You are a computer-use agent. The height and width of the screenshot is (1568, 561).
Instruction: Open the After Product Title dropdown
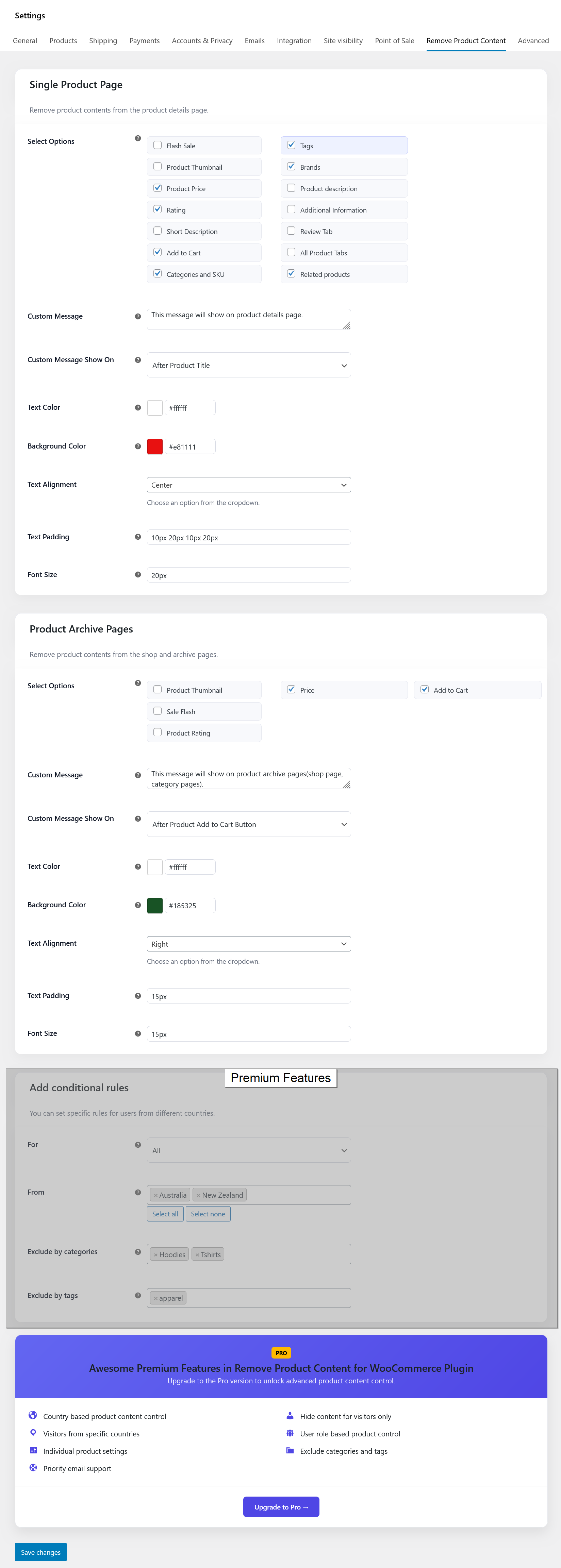coord(249,365)
